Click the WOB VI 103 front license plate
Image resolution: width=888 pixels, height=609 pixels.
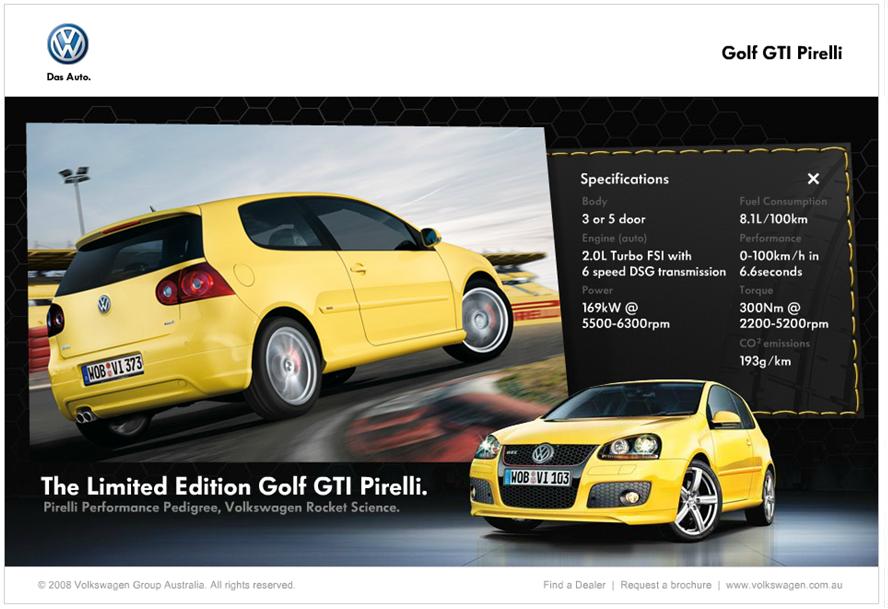(x=536, y=478)
